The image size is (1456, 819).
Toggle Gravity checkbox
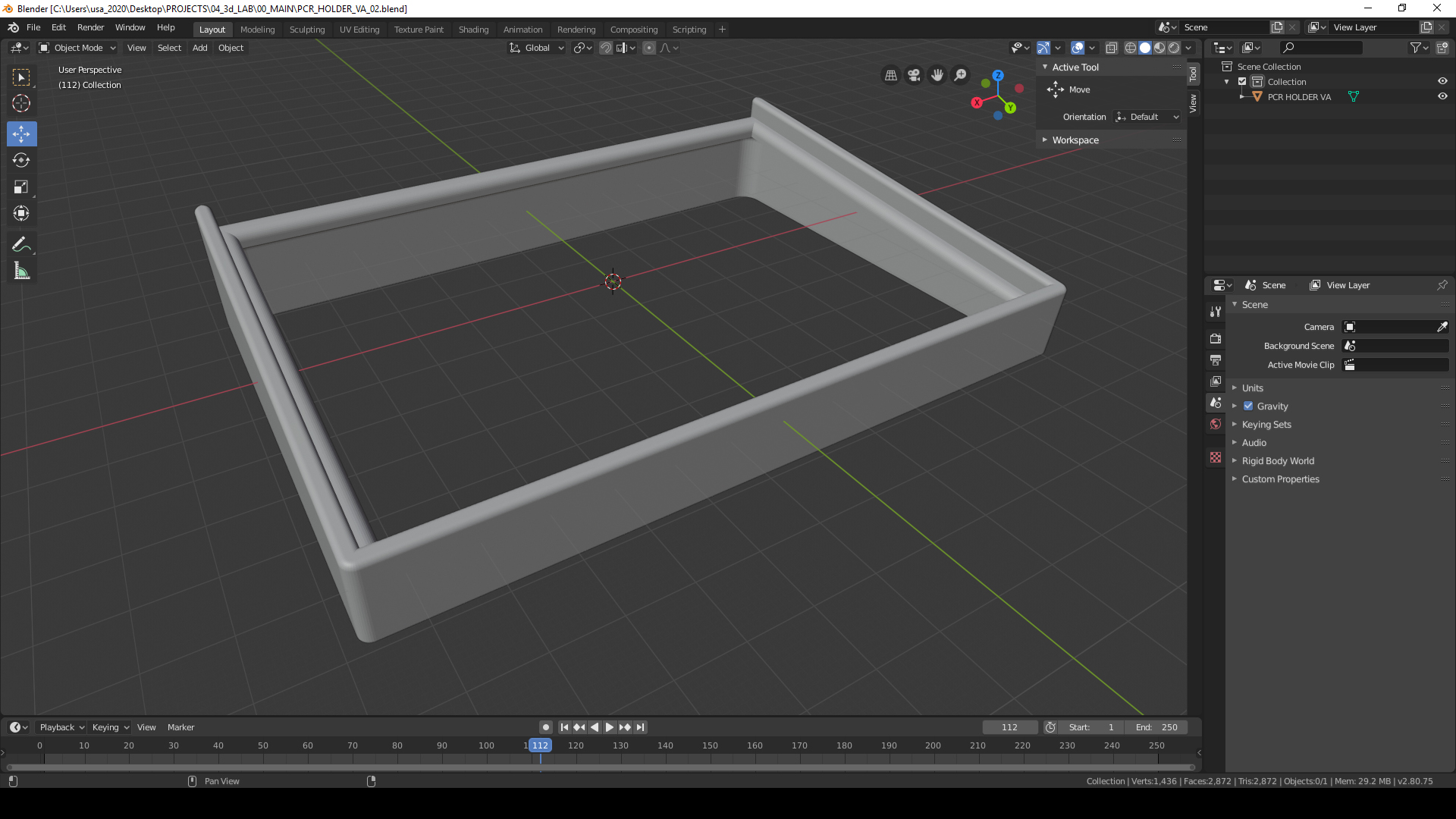click(x=1248, y=406)
